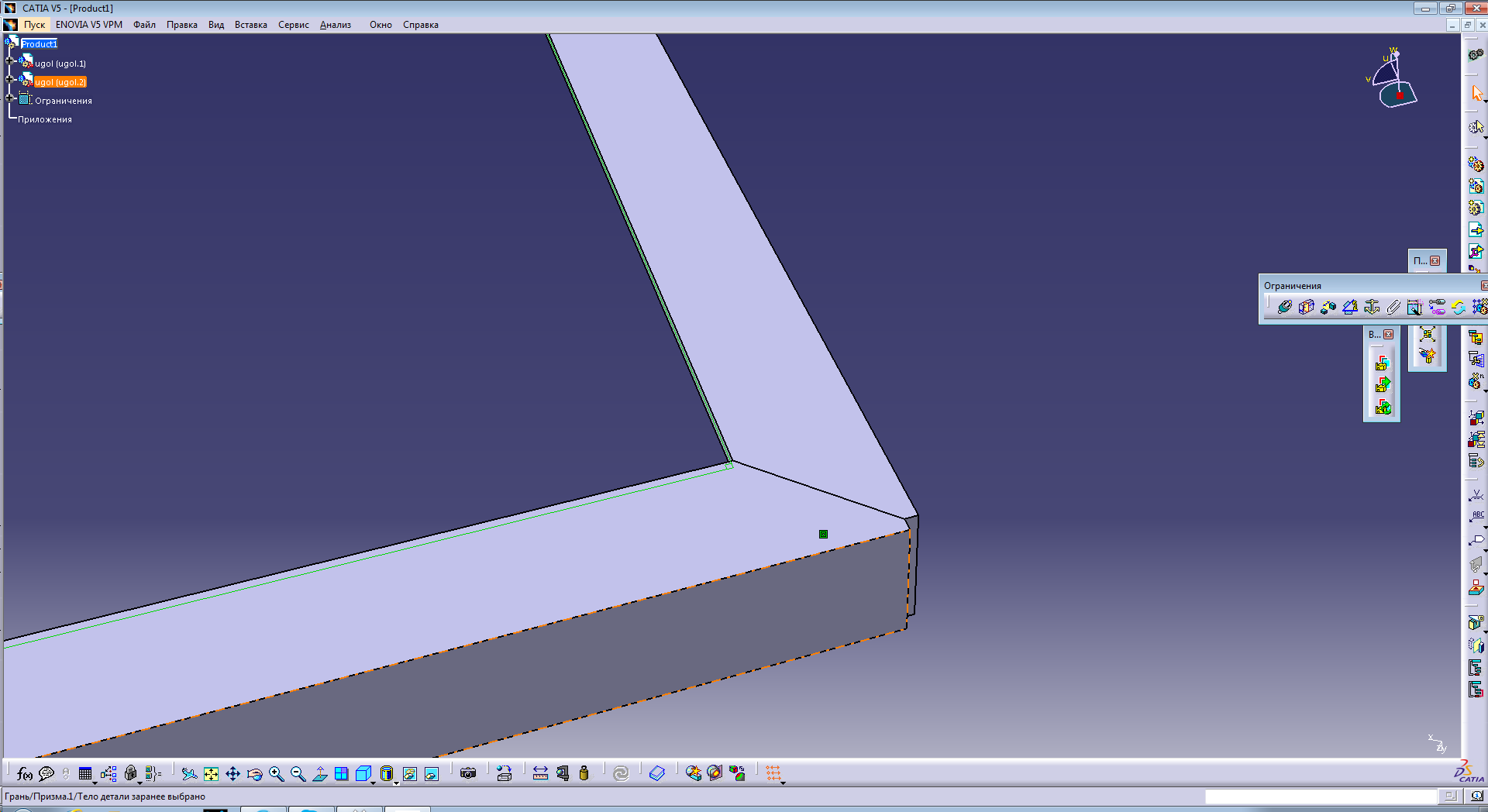Toggle the Fly mode airplane icon
The height and width of the screenshot is (812, 1488).
(188, 774)
